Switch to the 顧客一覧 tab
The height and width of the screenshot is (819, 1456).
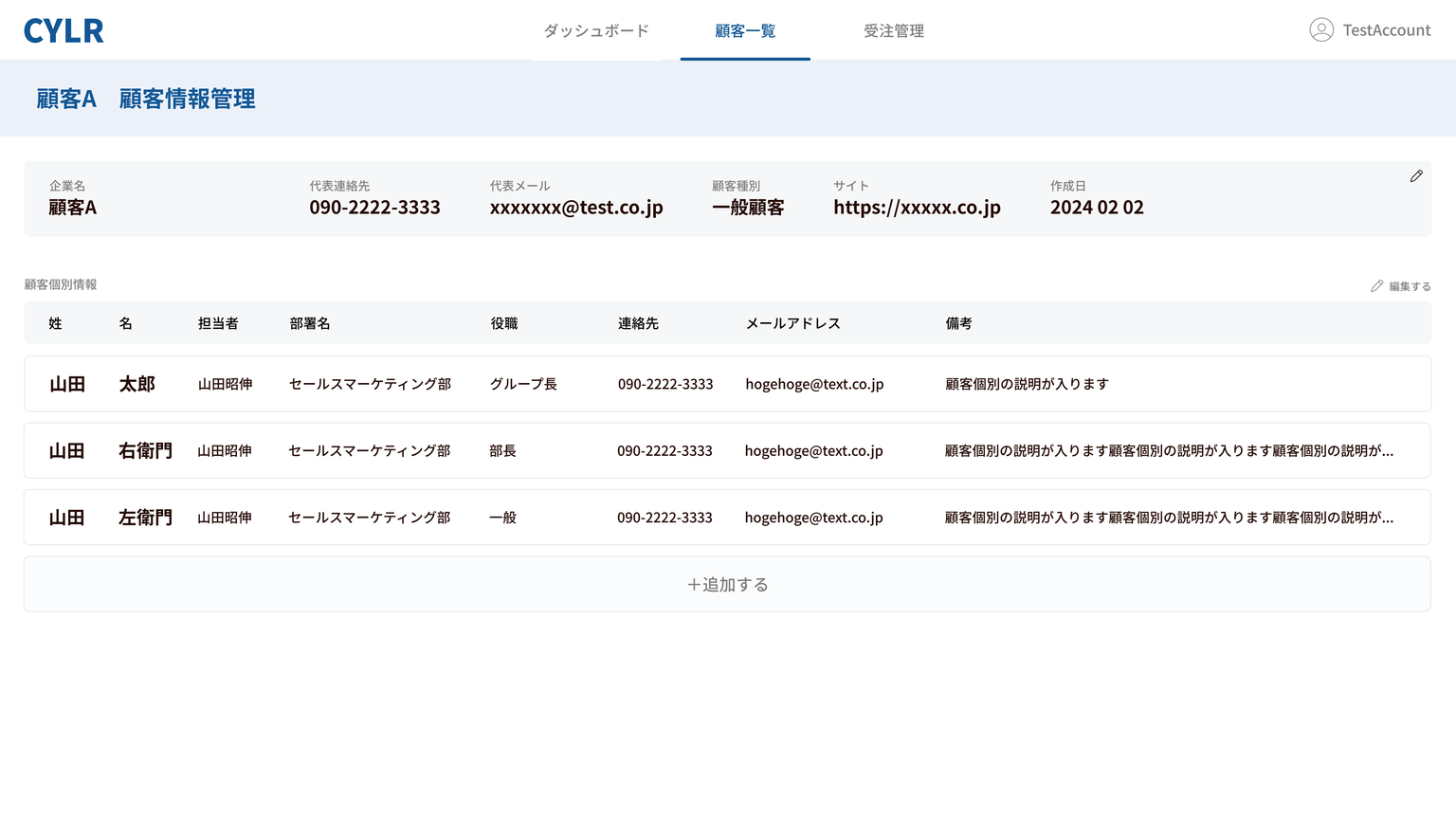pos(745,31)
